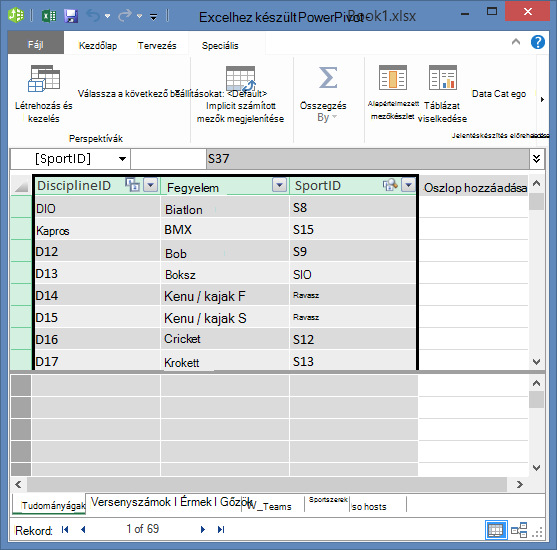Screen dimensions: 557x550
Task: Open the Tervezés ribbon tab
Action: [157, 45]
